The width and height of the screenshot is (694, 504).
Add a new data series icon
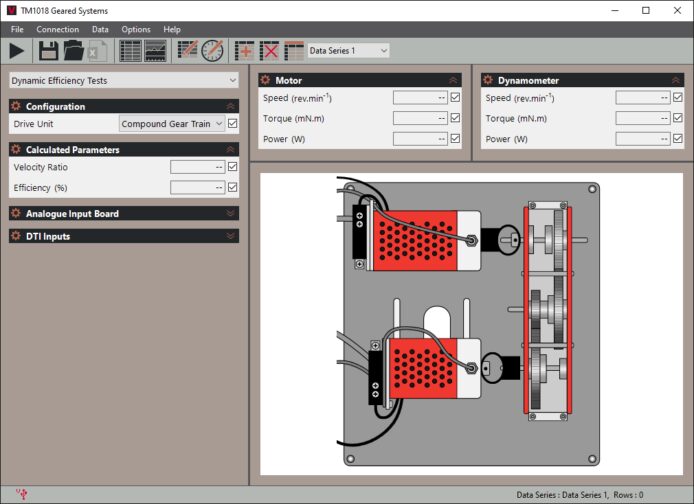(244, 51)
